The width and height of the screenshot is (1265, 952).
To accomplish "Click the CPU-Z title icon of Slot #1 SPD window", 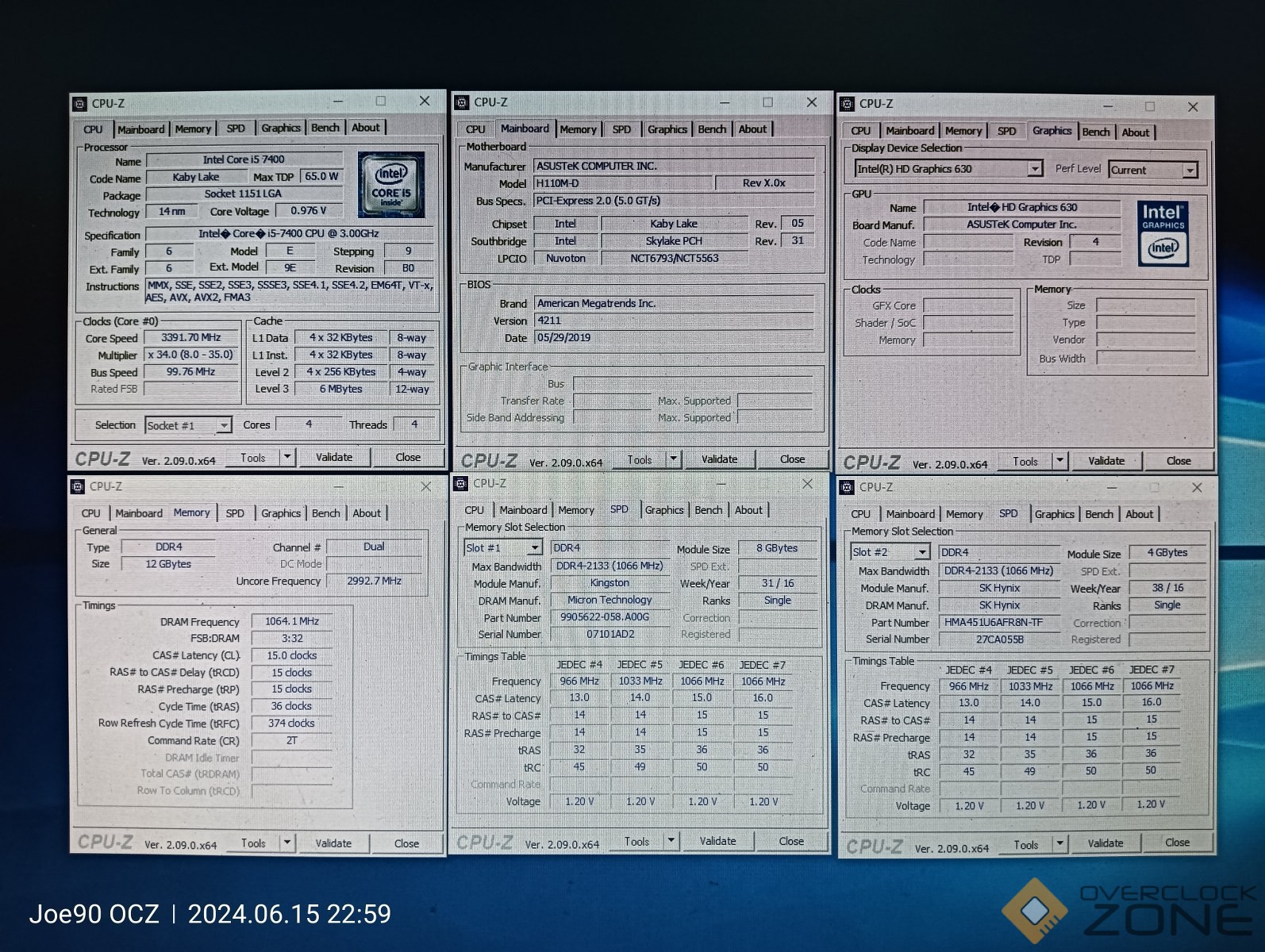I will pos(461,483).
